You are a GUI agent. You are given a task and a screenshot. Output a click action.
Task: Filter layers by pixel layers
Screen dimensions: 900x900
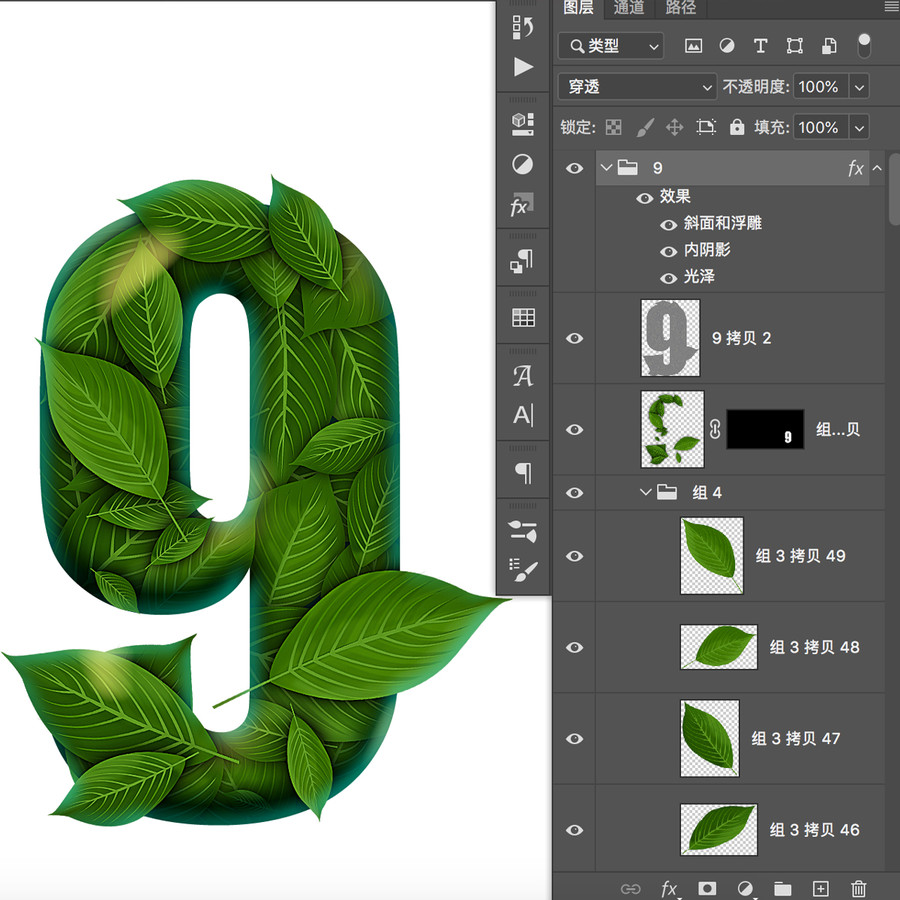click(693, 46)
